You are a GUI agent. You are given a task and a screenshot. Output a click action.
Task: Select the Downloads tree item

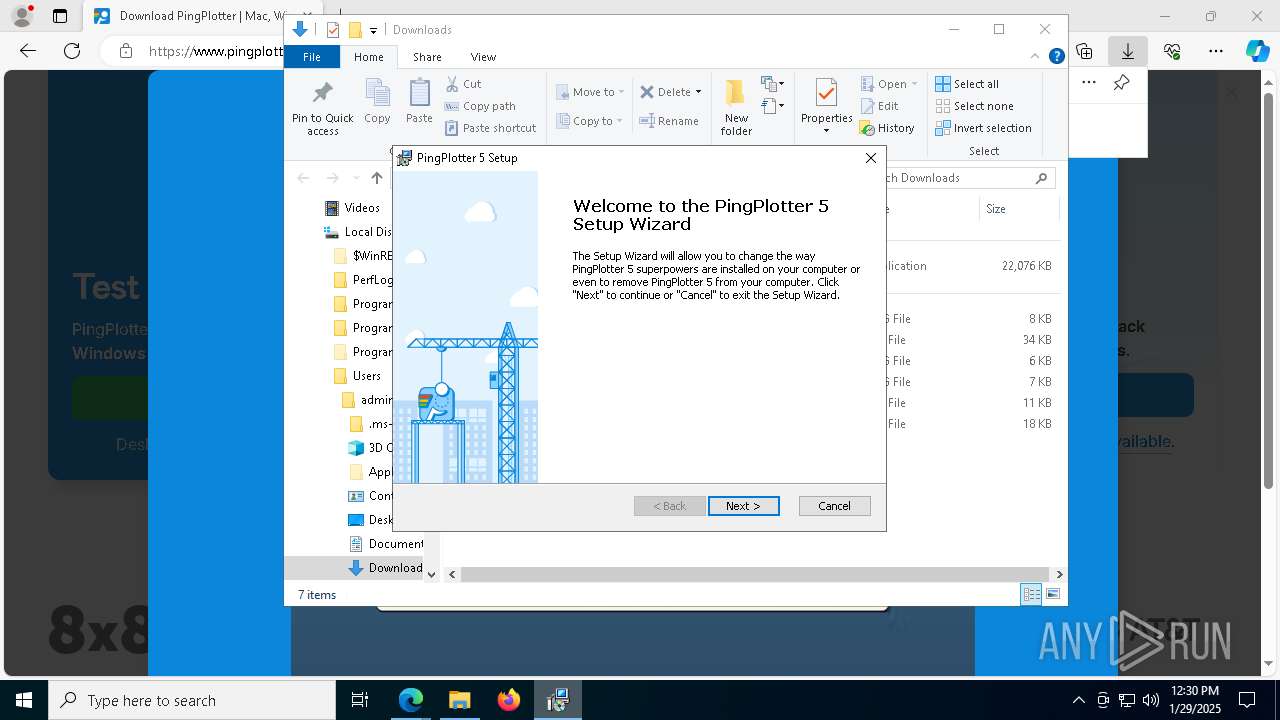pyautogui.click(x=385, y=568)
